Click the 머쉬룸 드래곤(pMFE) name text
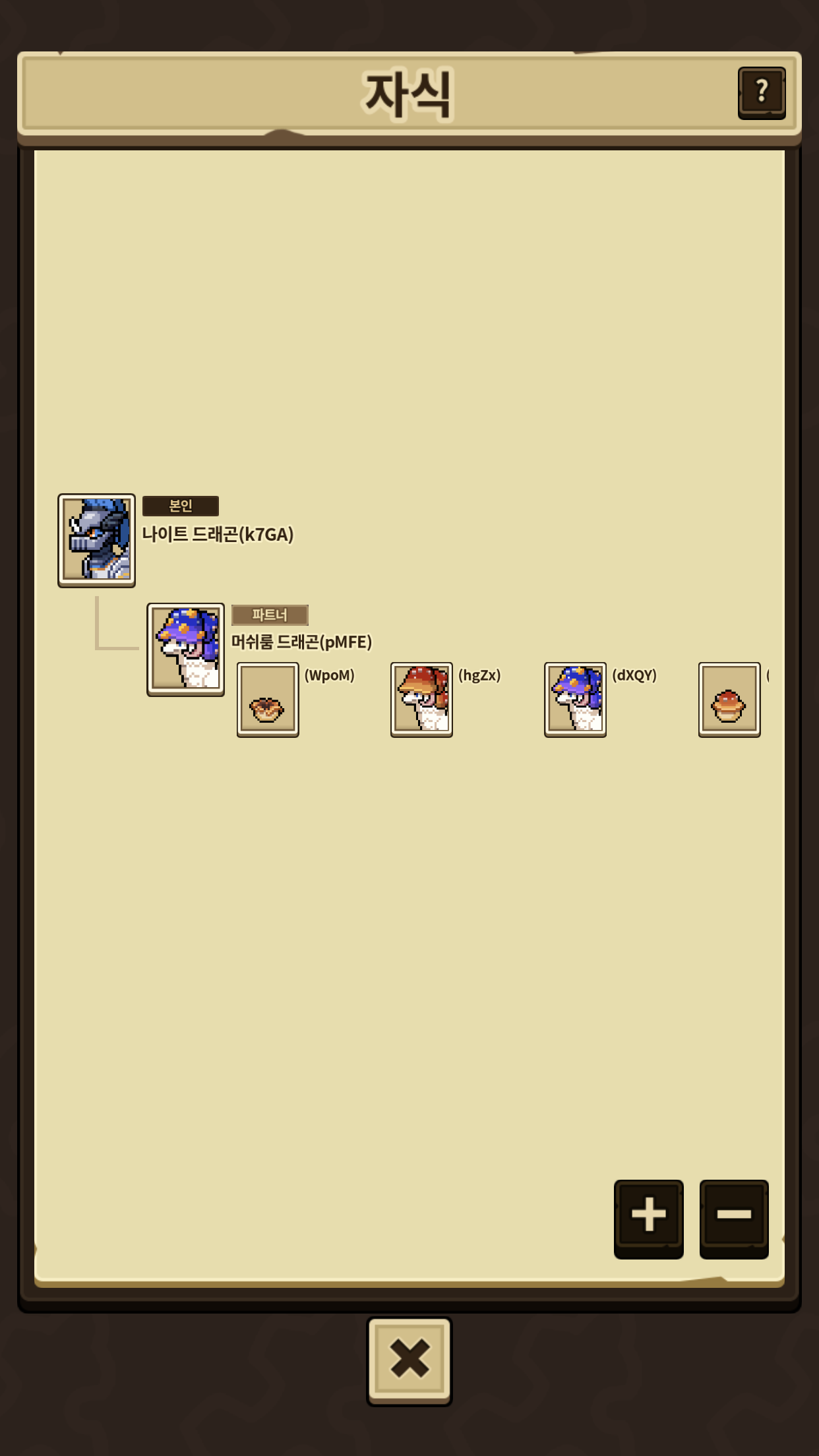819x1456 pixels. [301, 642]
